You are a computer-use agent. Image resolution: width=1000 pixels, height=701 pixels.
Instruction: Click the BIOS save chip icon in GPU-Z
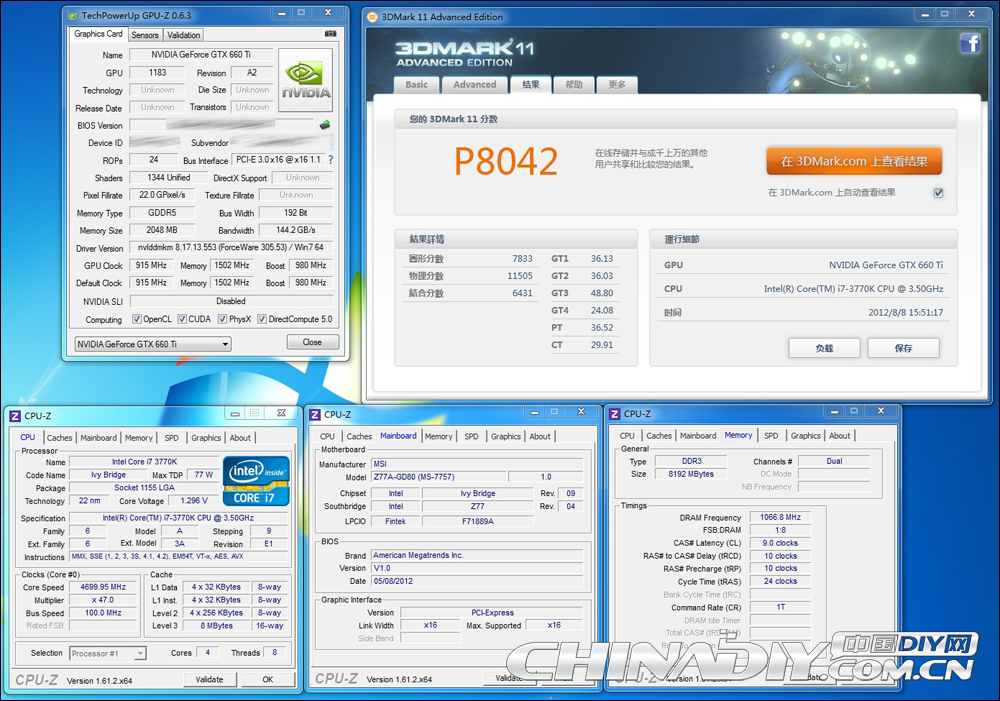tap(325, 124)
